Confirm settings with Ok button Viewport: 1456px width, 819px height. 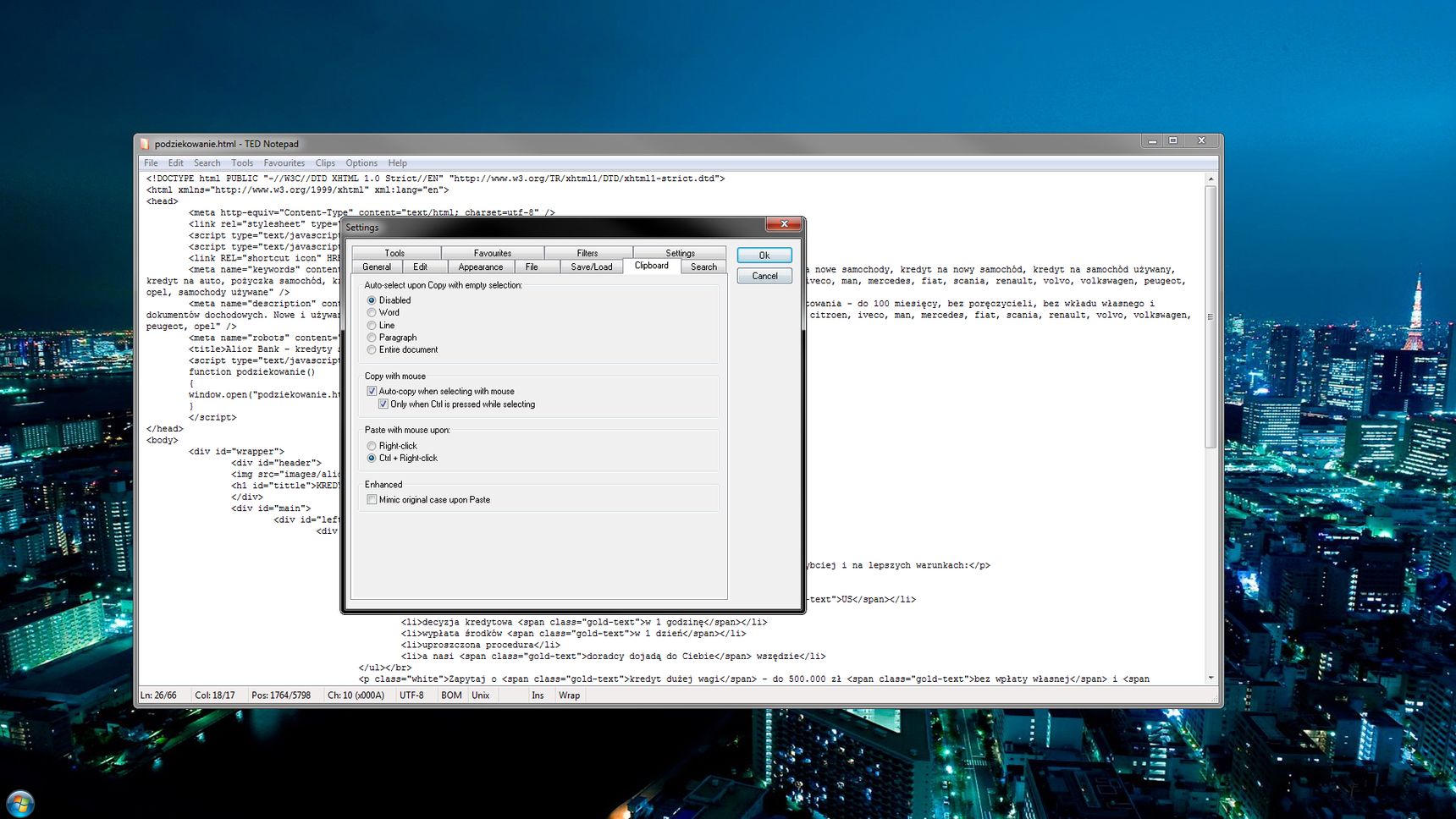click(764, 256)
